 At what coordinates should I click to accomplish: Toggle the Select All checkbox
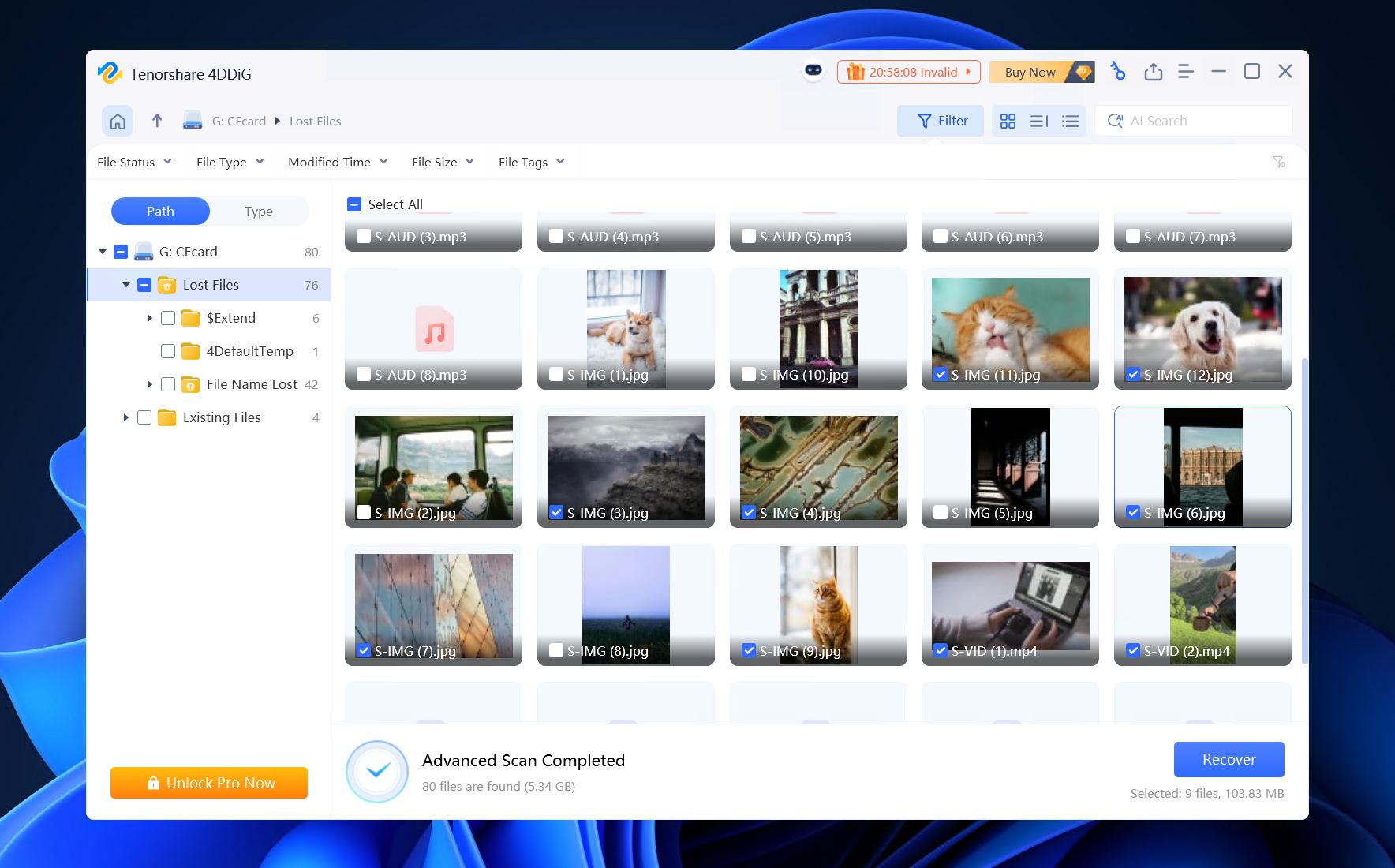(354, 204)
